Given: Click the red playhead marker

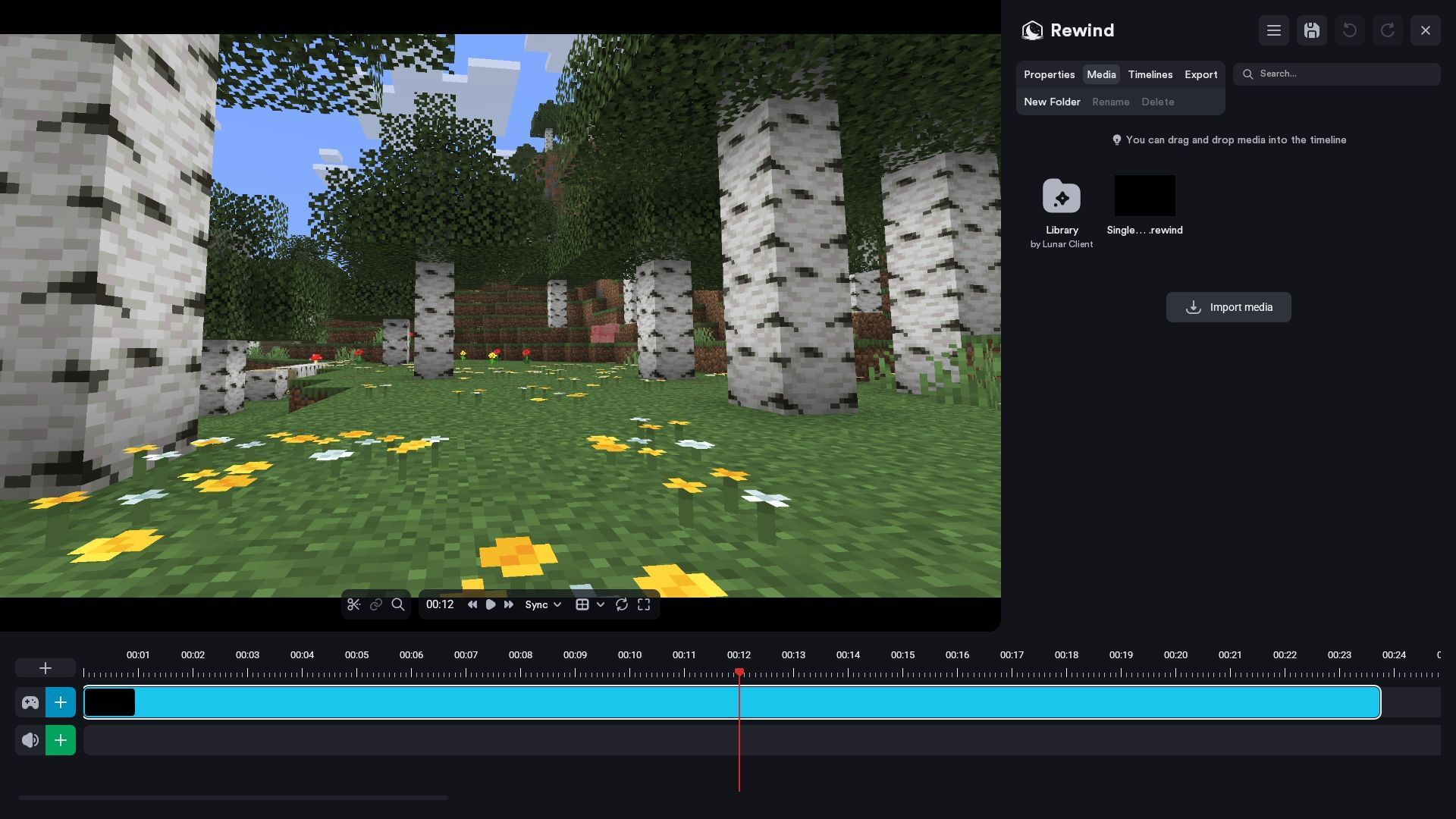Looking at the screenshot, I should click(739, 673).
